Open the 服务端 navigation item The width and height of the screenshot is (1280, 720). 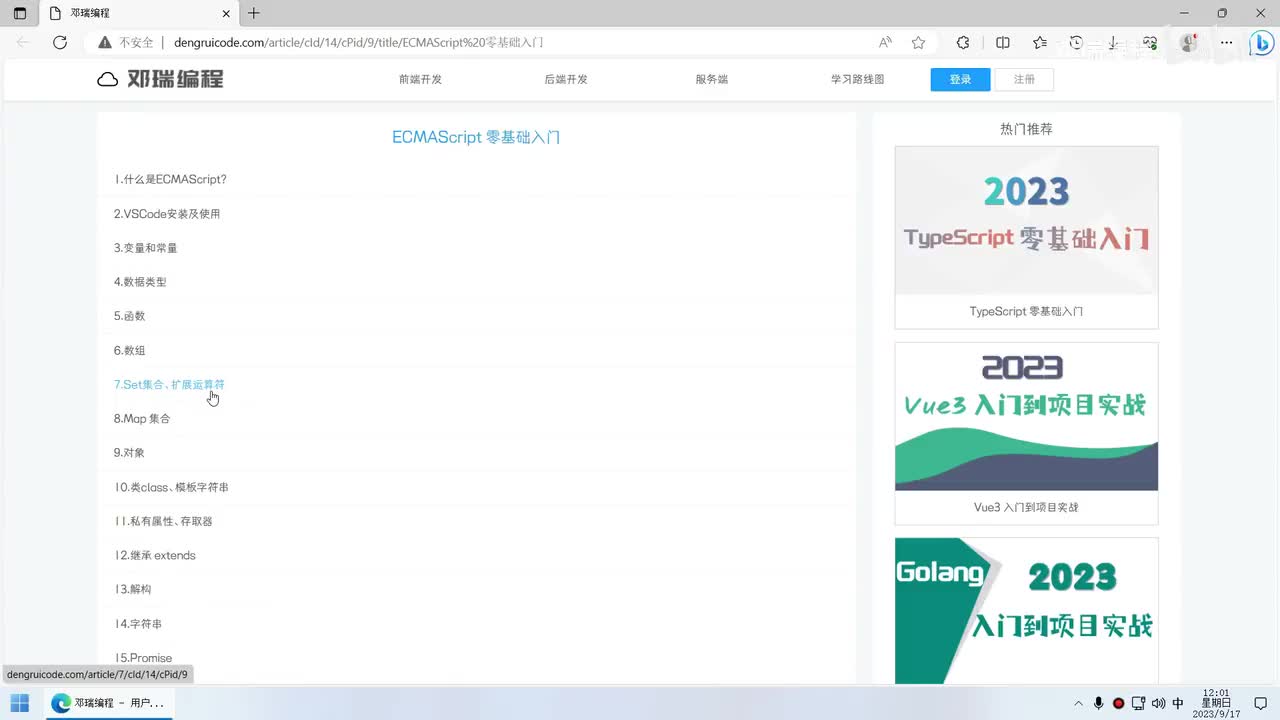(712, 79)
